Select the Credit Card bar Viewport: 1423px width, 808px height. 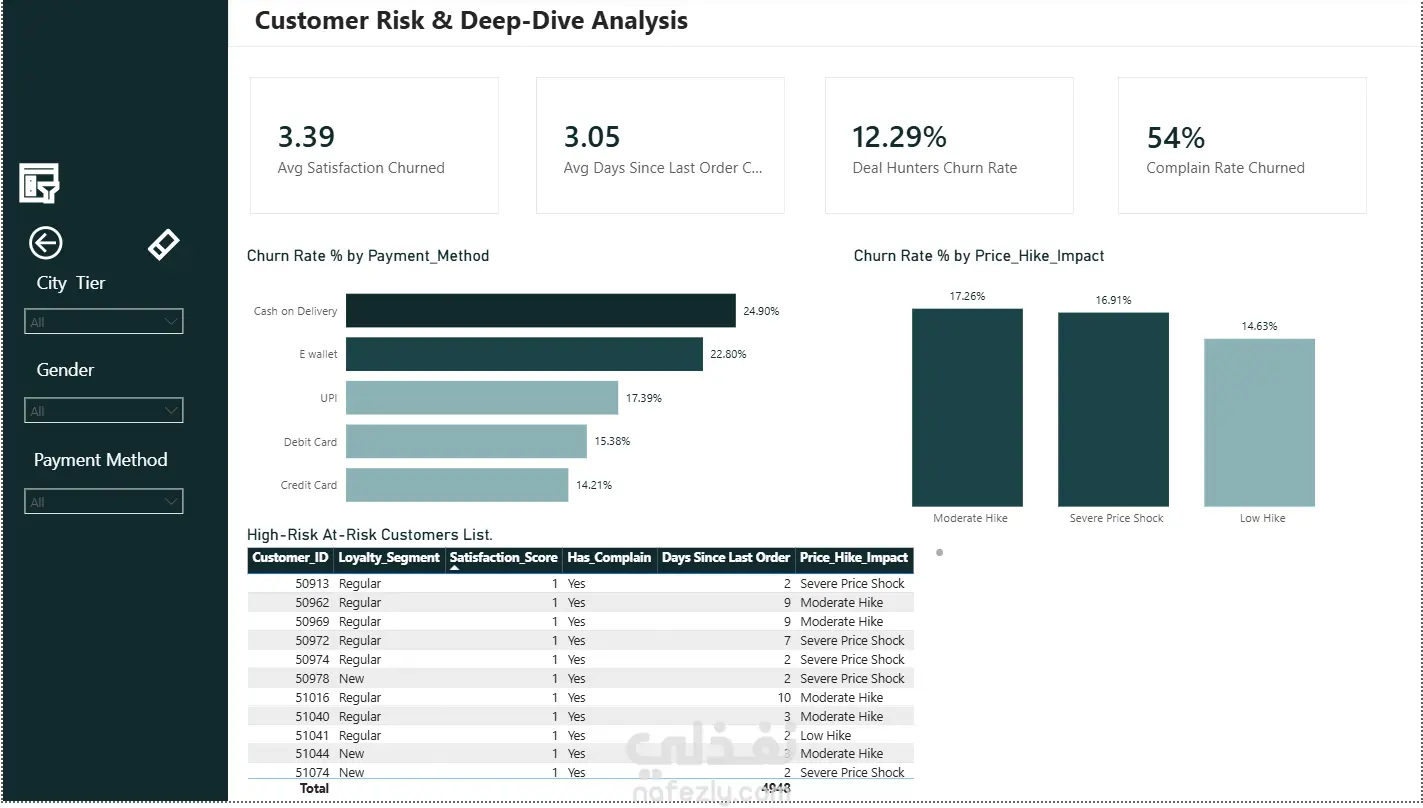(457, 485)
